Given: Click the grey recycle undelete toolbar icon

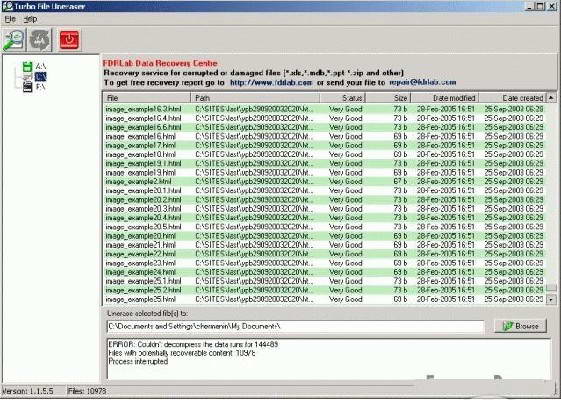Looking at the screenshot, I should click(40, 39).
